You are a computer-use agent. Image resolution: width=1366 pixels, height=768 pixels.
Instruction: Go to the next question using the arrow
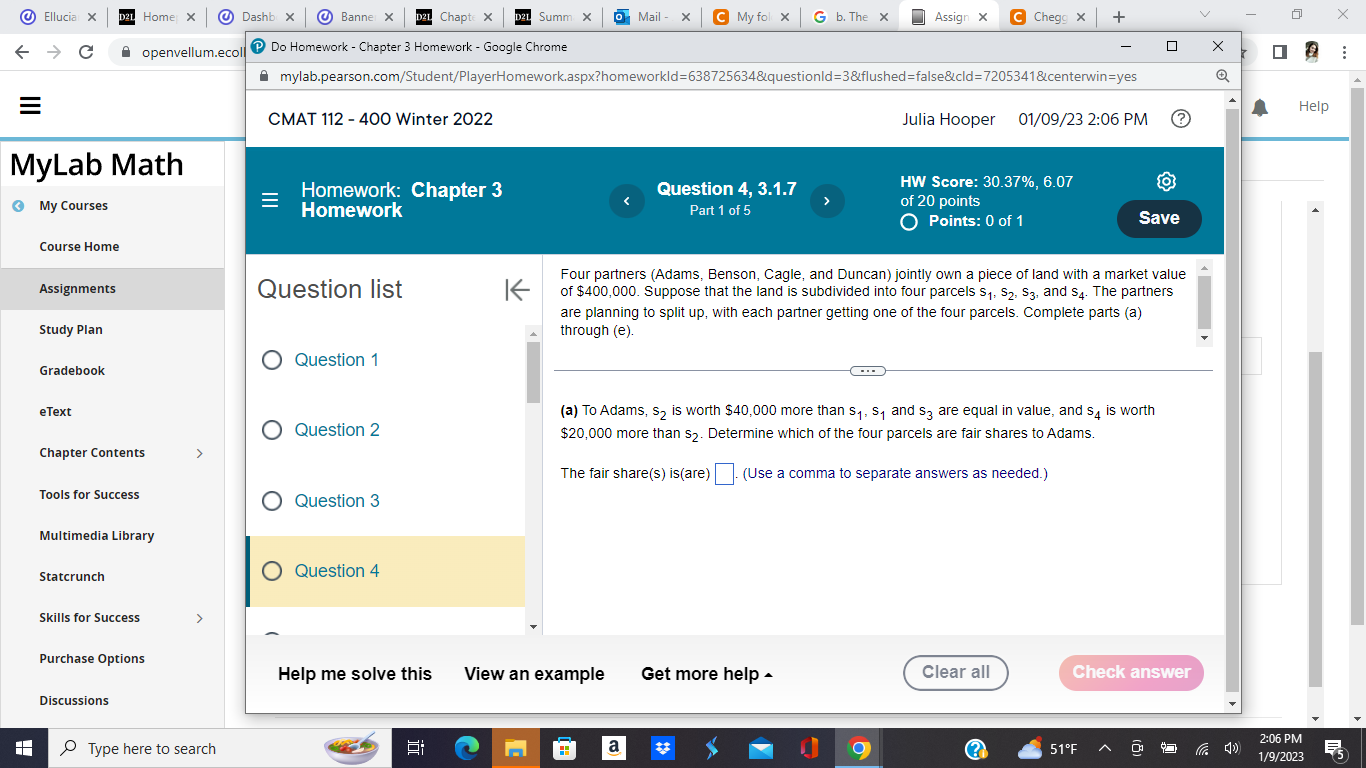(827, 200)
